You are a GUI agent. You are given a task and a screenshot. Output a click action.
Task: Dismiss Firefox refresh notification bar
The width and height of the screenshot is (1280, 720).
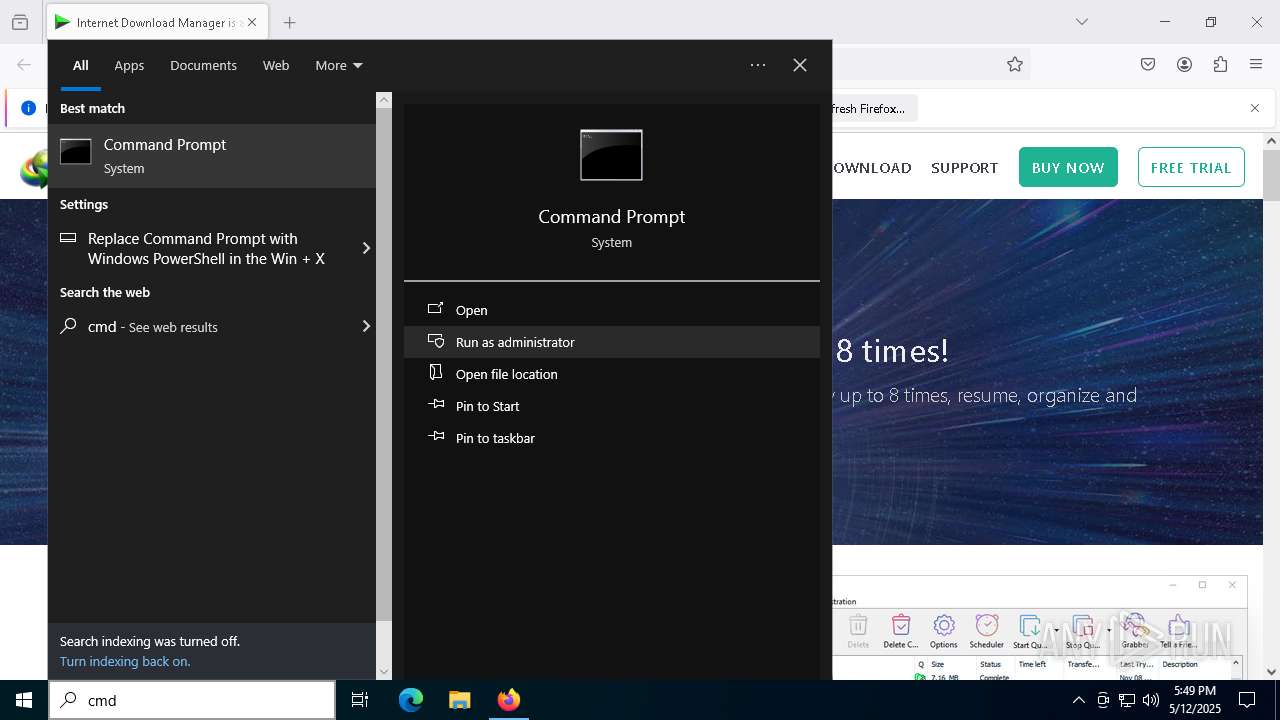pos(1255,108)
